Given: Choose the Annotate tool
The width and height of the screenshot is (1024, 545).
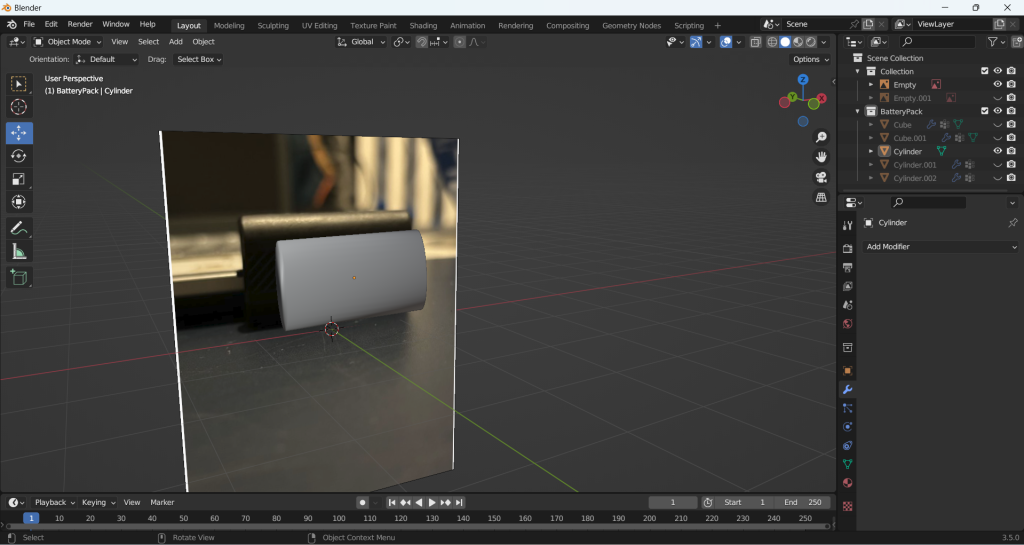Looking at the screenshot, I should click(x=19, y=228).
